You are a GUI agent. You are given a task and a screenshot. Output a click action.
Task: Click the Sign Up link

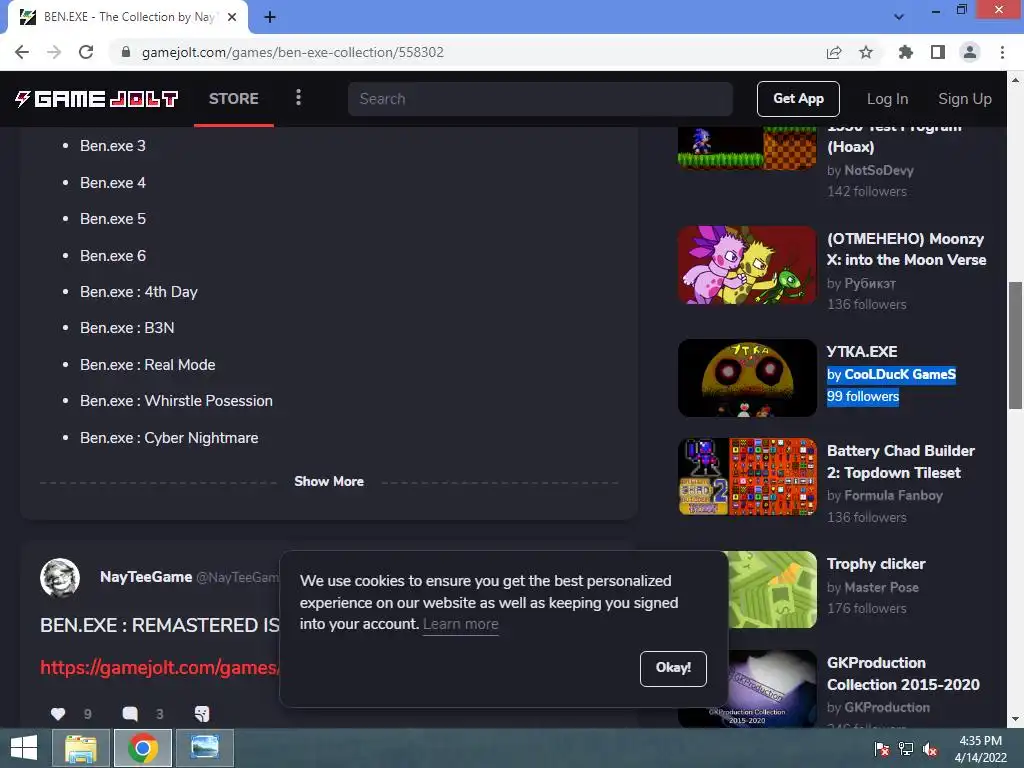pyautogui.click(x=965, y=99)
